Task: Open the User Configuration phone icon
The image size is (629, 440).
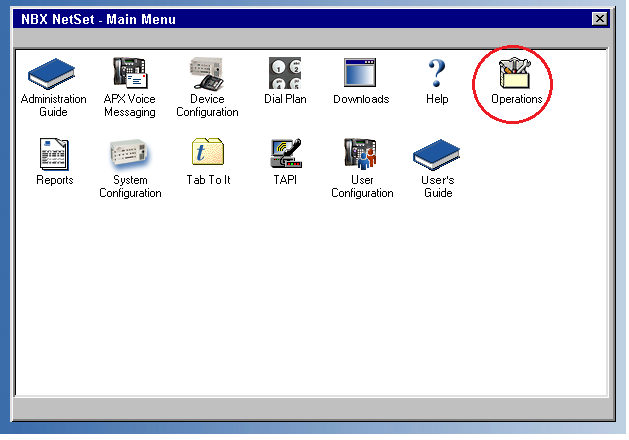Action: [362, 154]
